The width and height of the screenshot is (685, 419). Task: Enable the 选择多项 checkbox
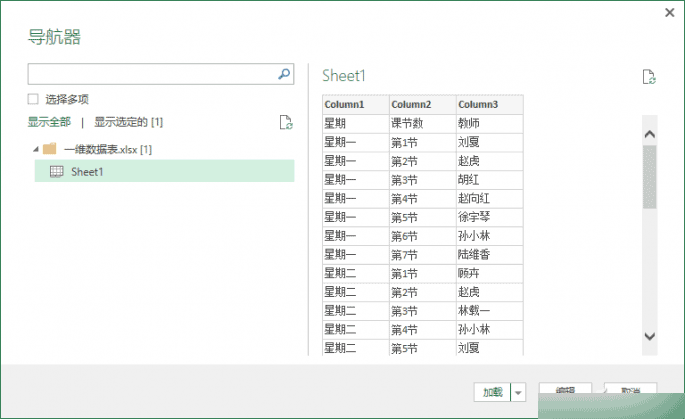[x=33, y=99]
